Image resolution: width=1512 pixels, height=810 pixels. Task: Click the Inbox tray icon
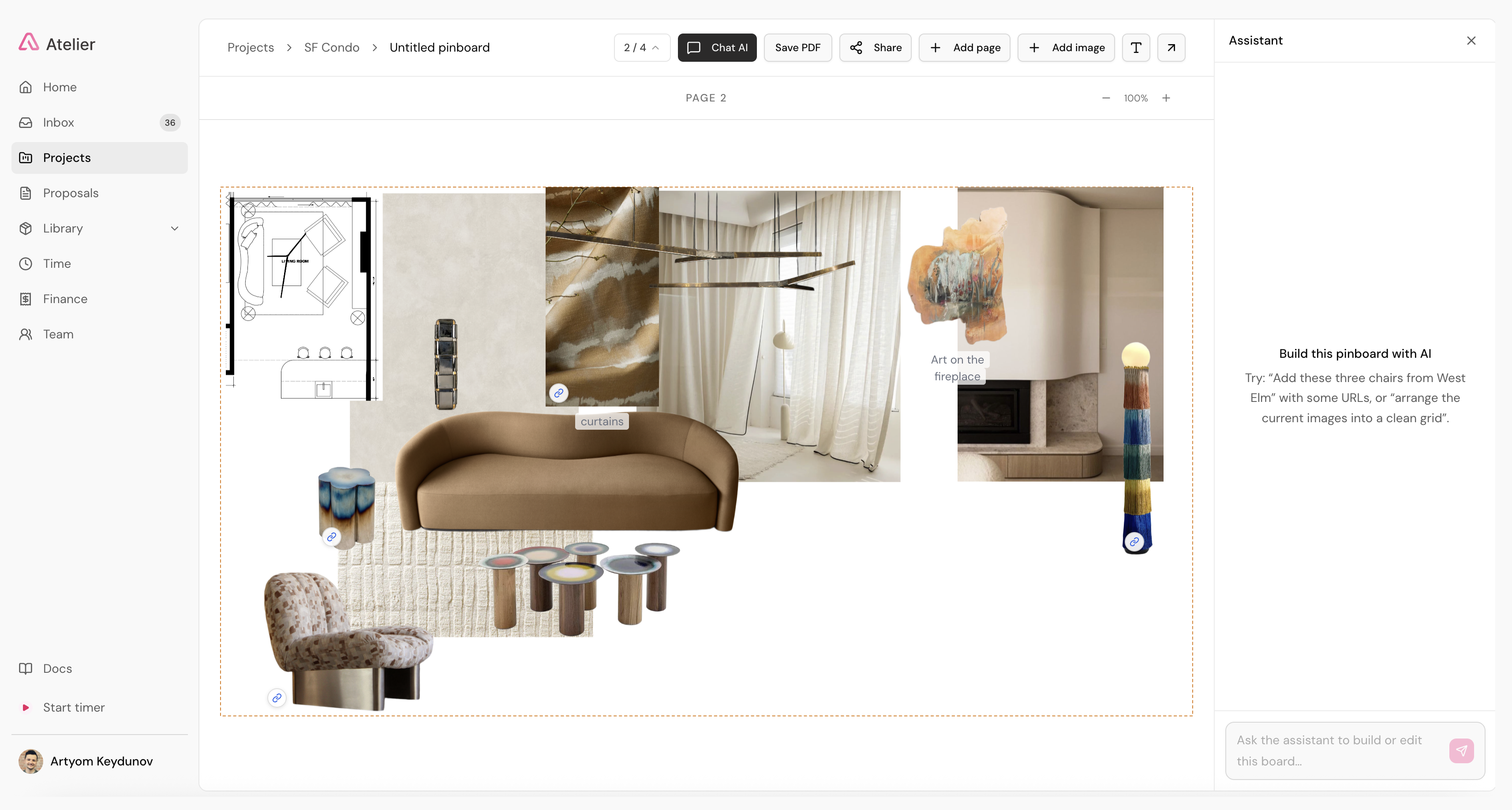click(25, 122)
